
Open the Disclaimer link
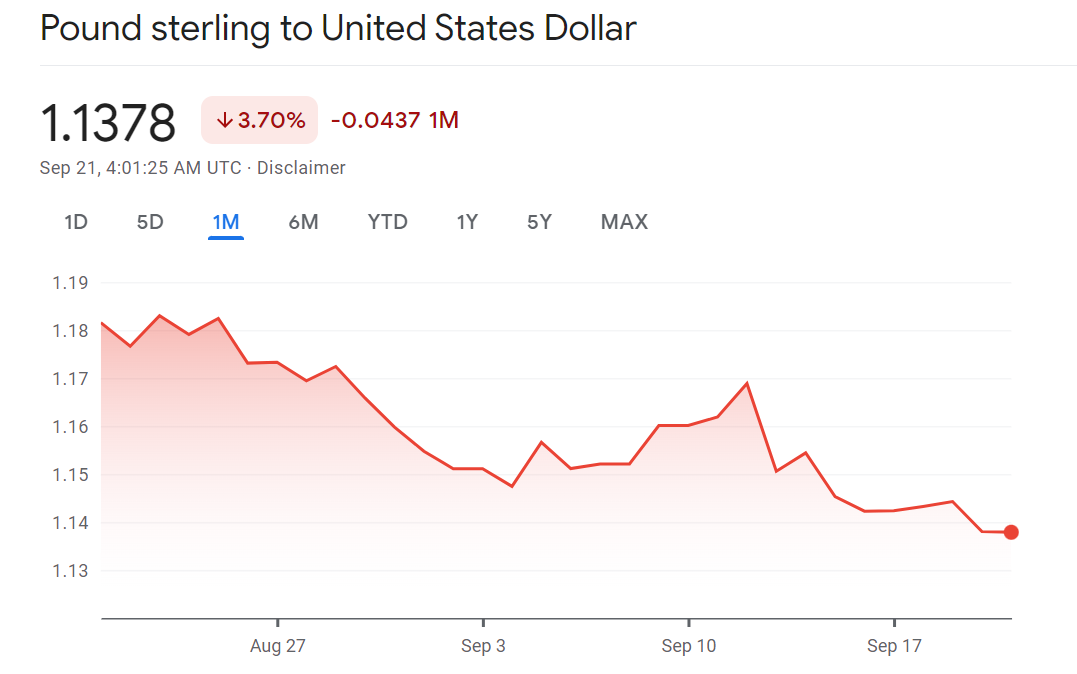click(301, 168)
